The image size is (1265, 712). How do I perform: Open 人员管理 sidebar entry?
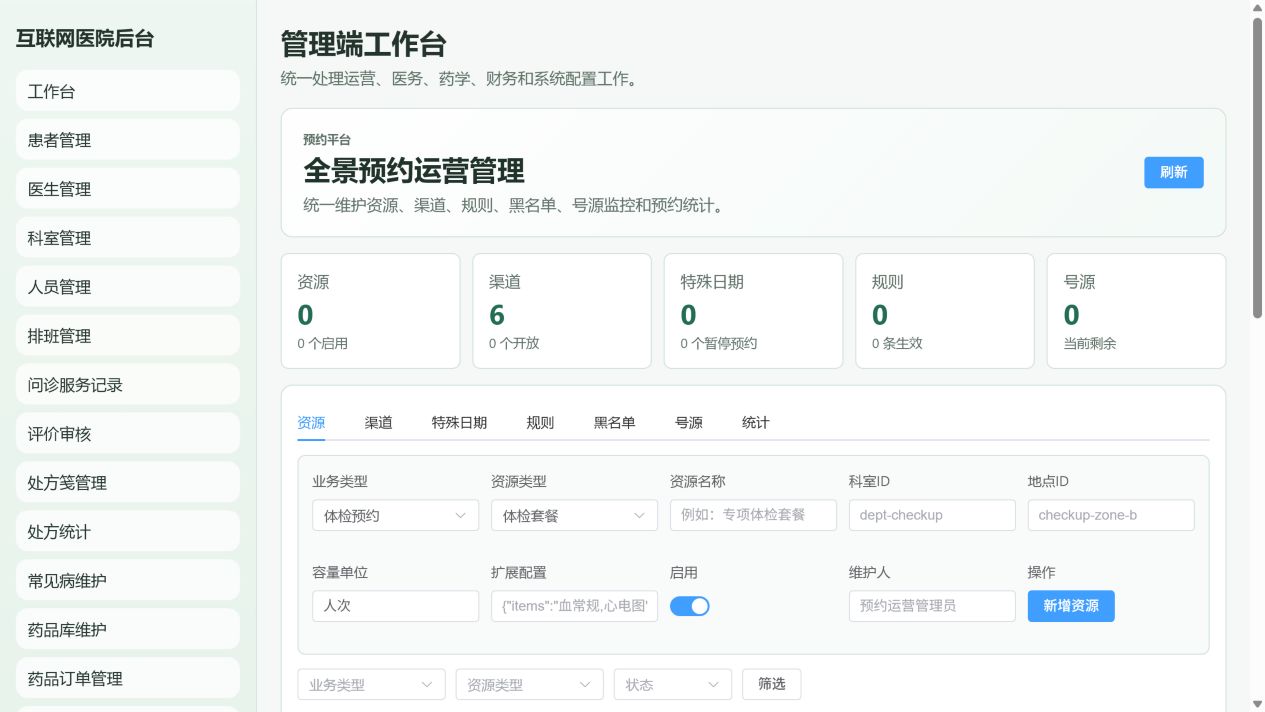(x=128, y=287)
